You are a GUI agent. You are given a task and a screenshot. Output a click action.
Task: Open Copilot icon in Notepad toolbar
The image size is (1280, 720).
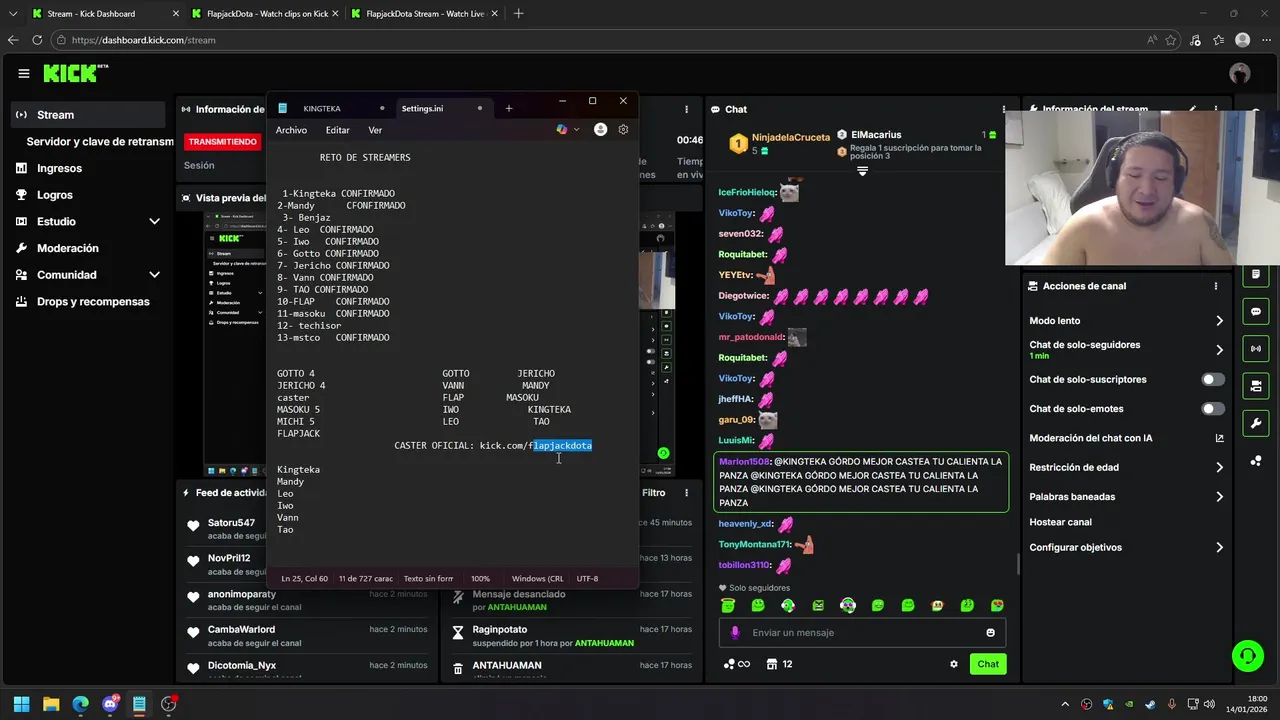(x=562, y=129)
